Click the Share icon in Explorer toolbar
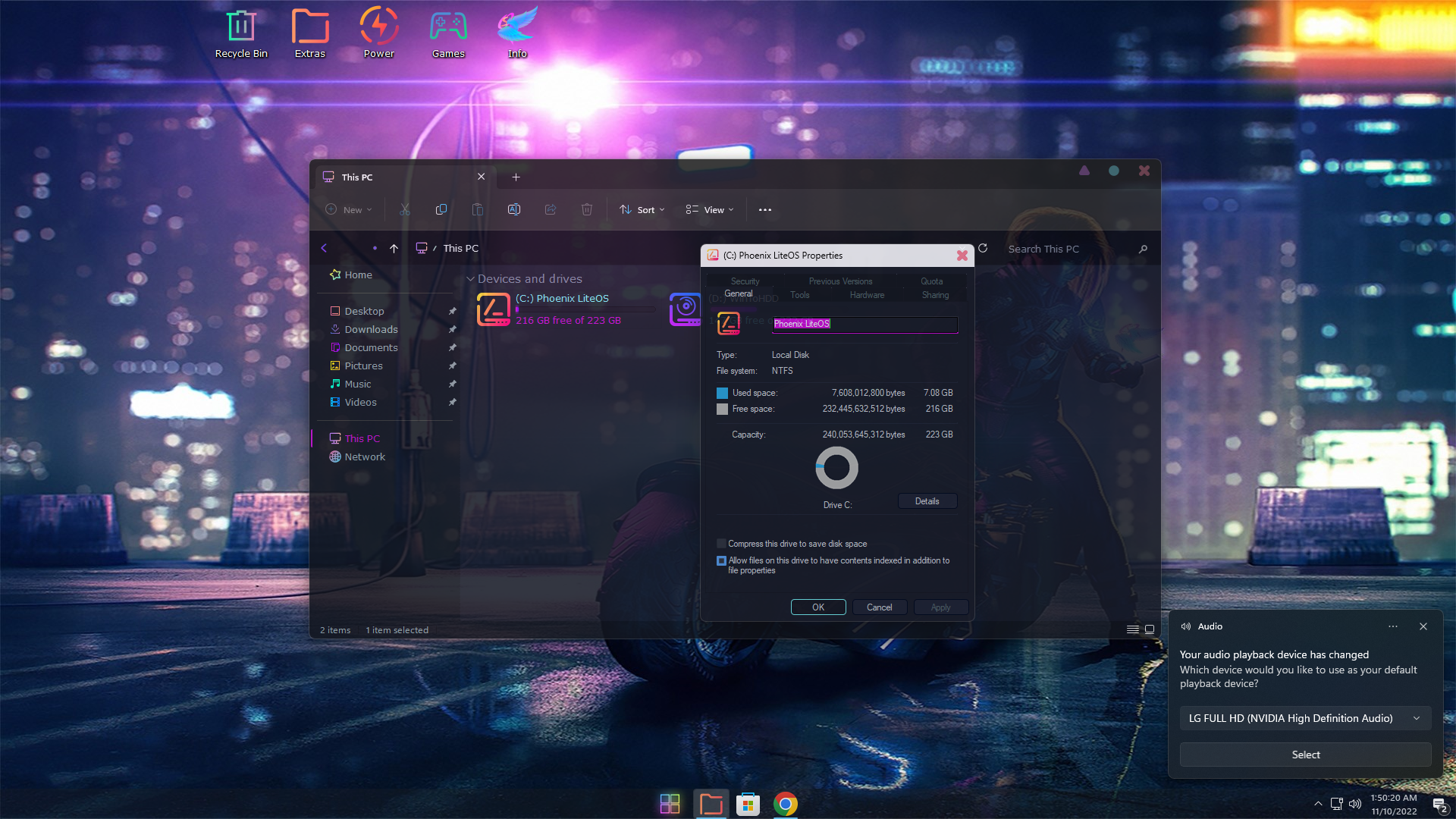The image size is (1456, 819). pyautogui.click(x=551, y=210)
